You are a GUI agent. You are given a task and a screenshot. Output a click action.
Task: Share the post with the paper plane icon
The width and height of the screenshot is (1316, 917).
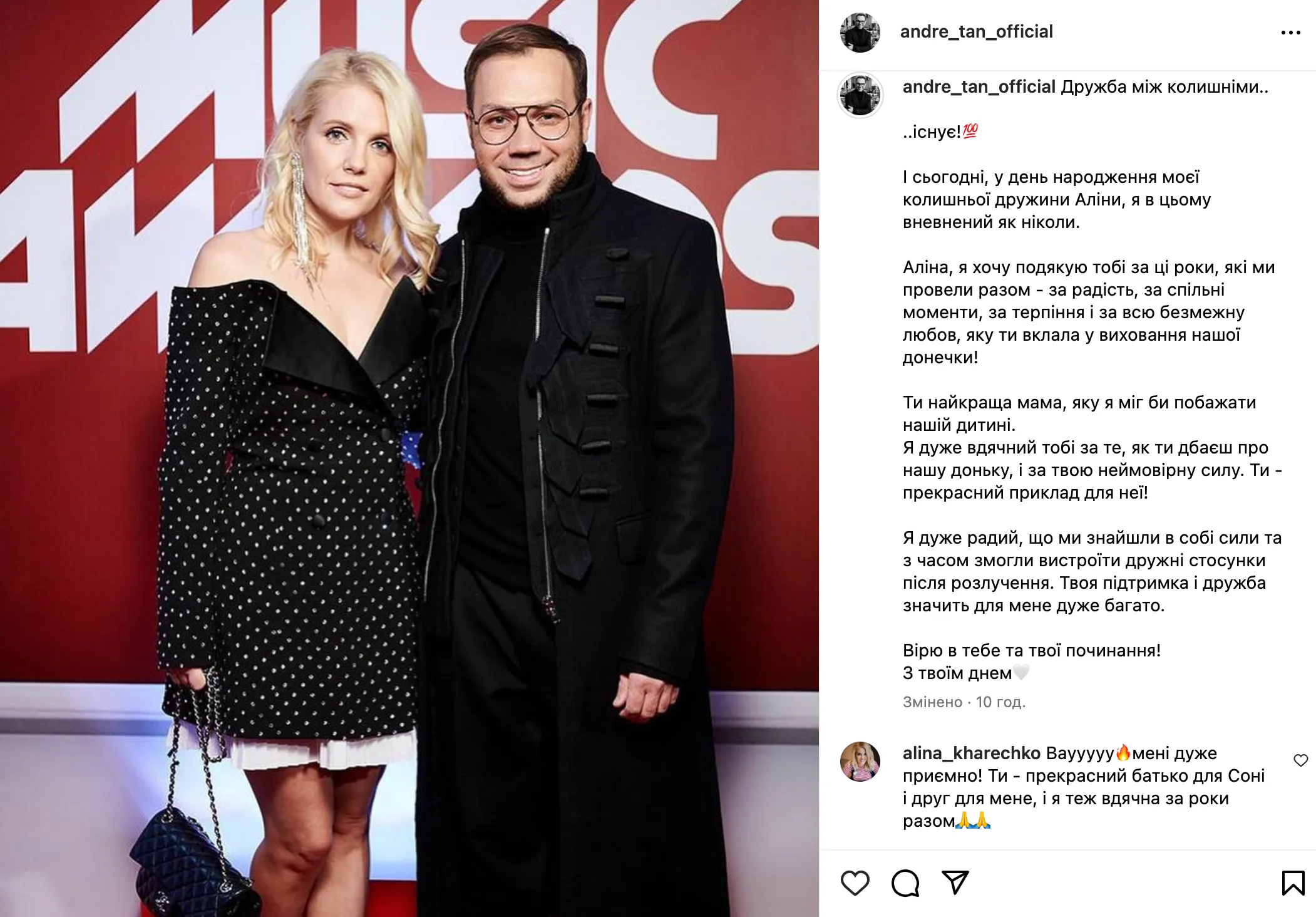coord(955,883)
